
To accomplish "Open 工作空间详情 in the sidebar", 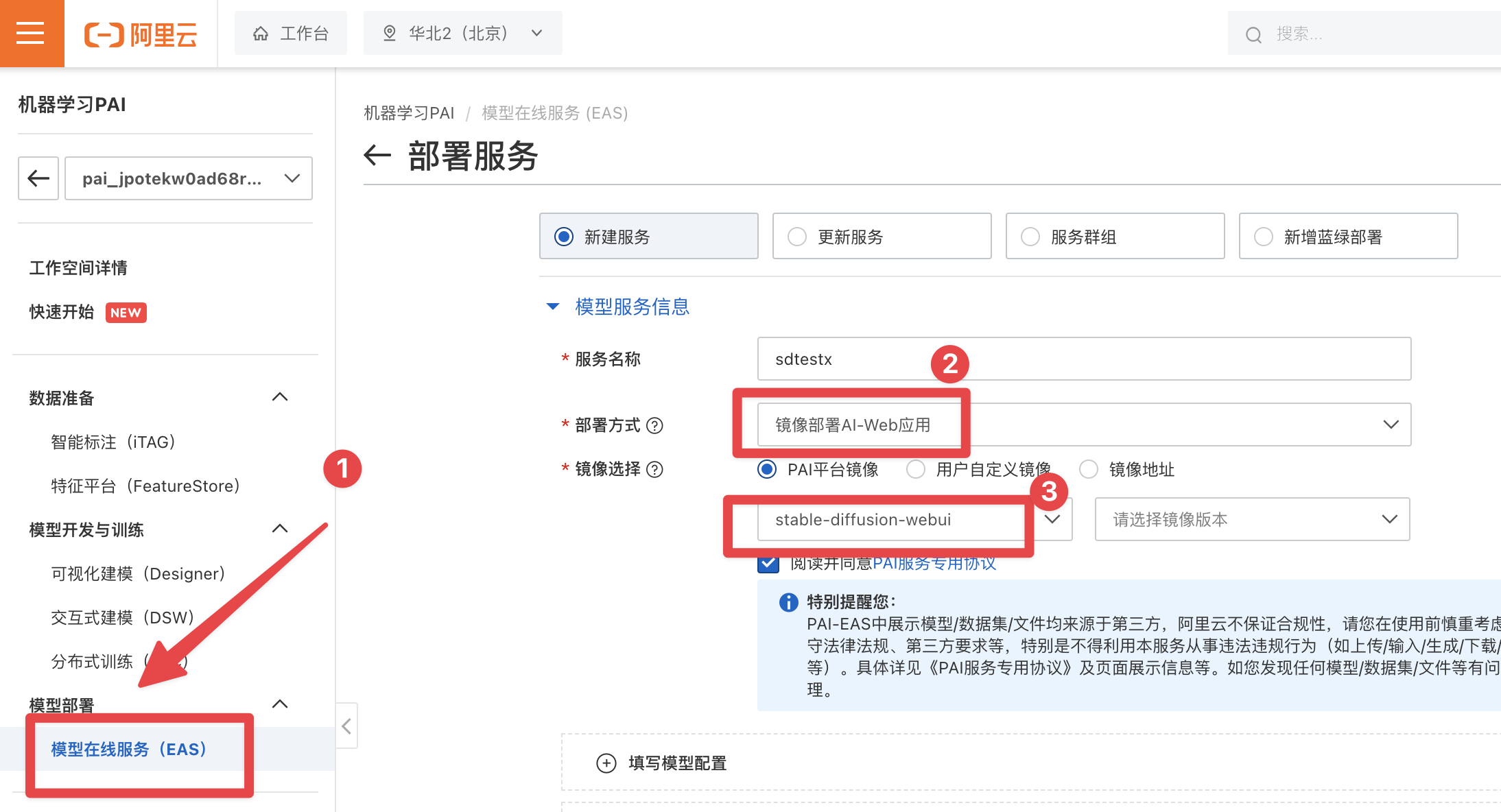I will [78, 267].
